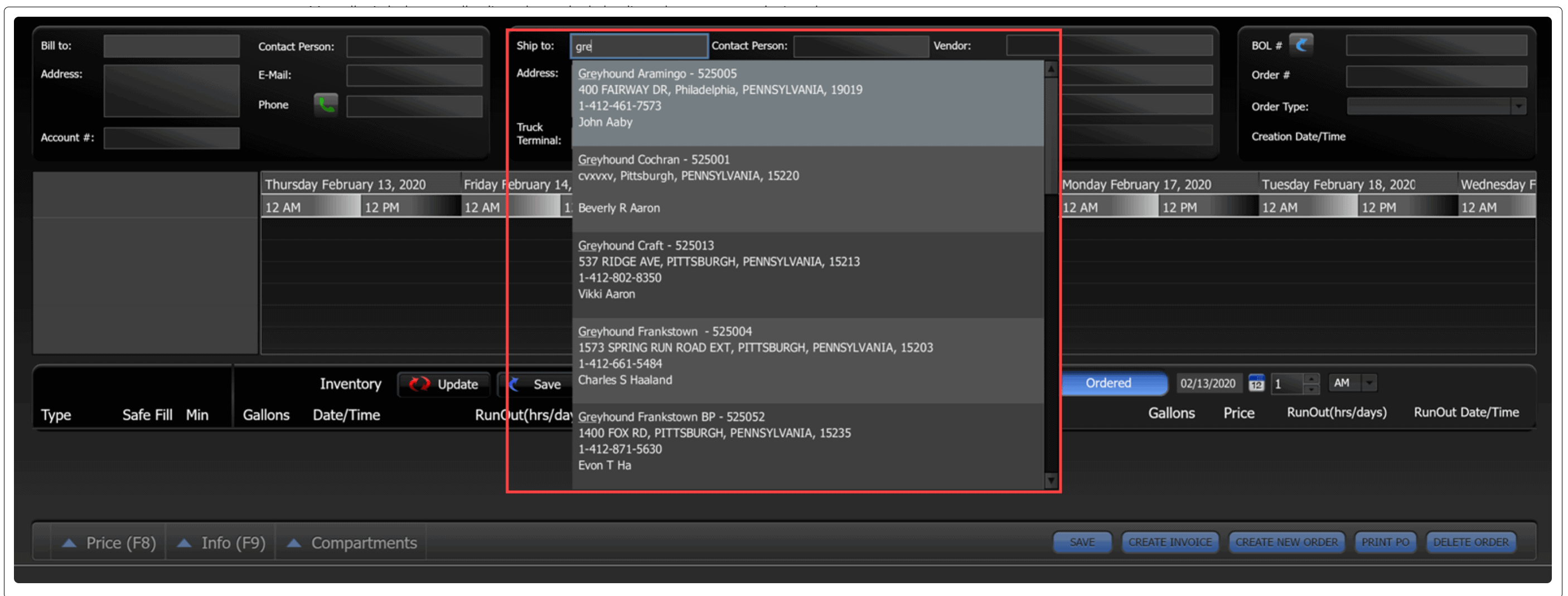1568x596 pixels.
Task: Click the Phone number input field
Action: (414, 106)
